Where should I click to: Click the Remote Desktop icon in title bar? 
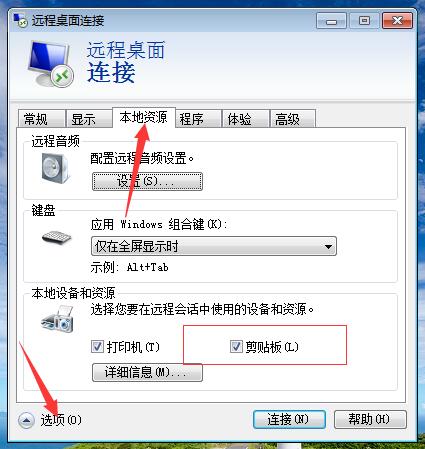20,20
